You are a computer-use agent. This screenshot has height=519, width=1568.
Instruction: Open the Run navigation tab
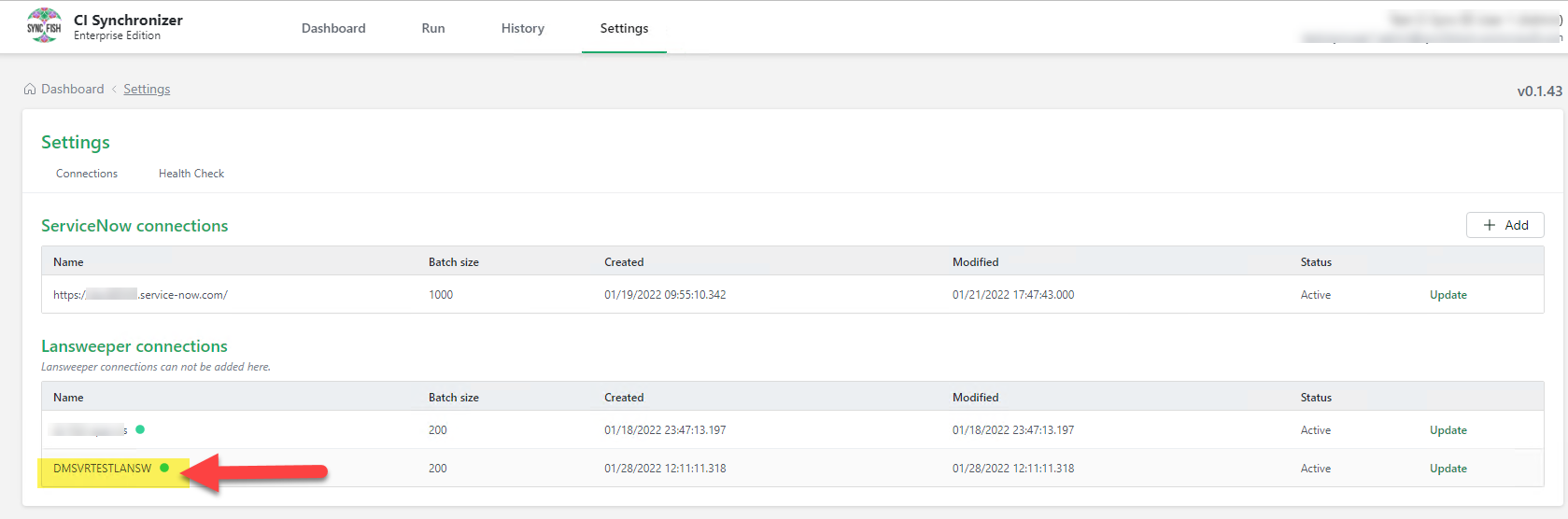(433, 28)
